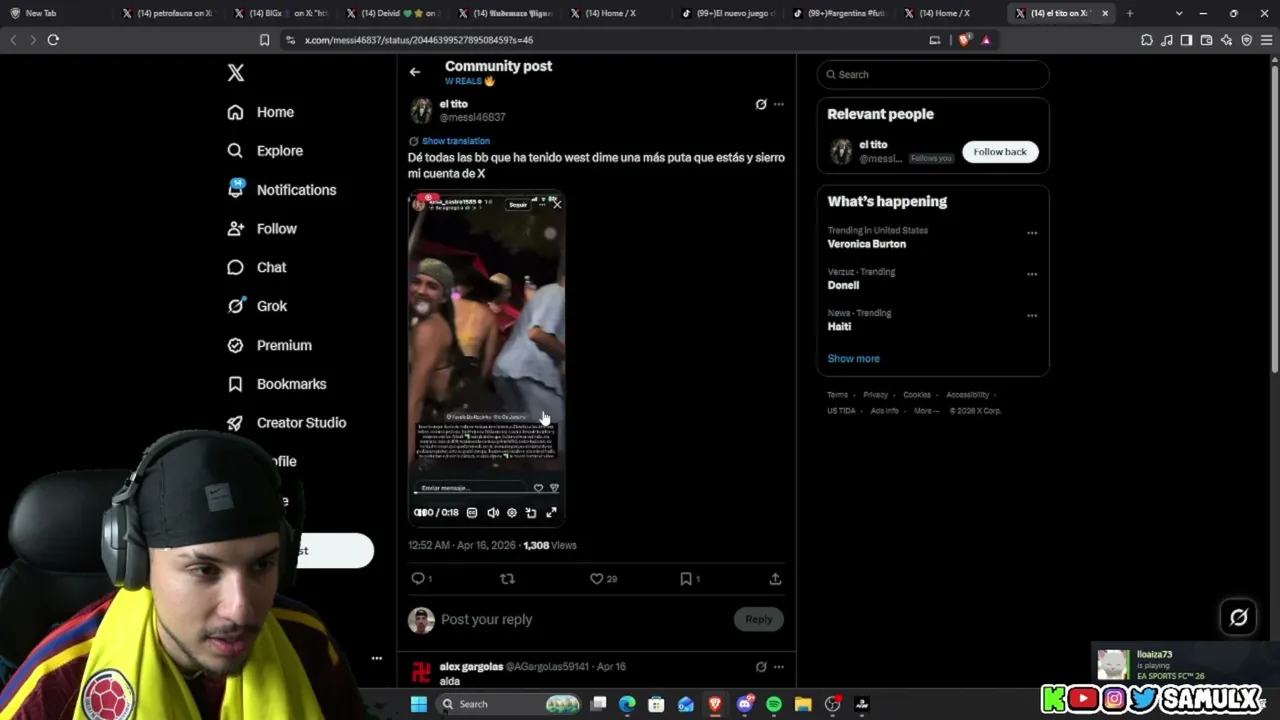The width and height of the screenshot is (1280, 720).
Task: Reload the page in the browser
Action: coord(53,40)
